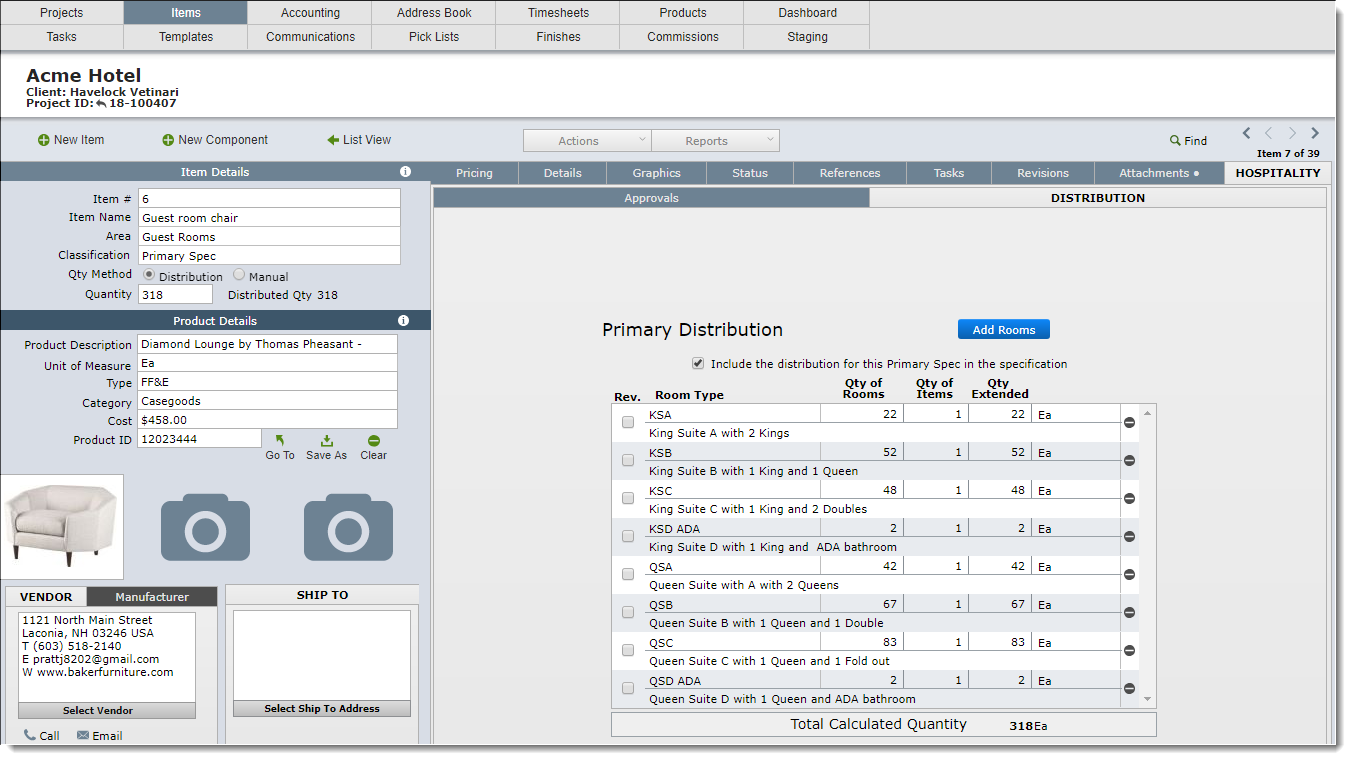This screenshot has height=760, width=1351.
Task: Remove the KSA room row
Action: pyautogui.click(x=1129, y=423)
